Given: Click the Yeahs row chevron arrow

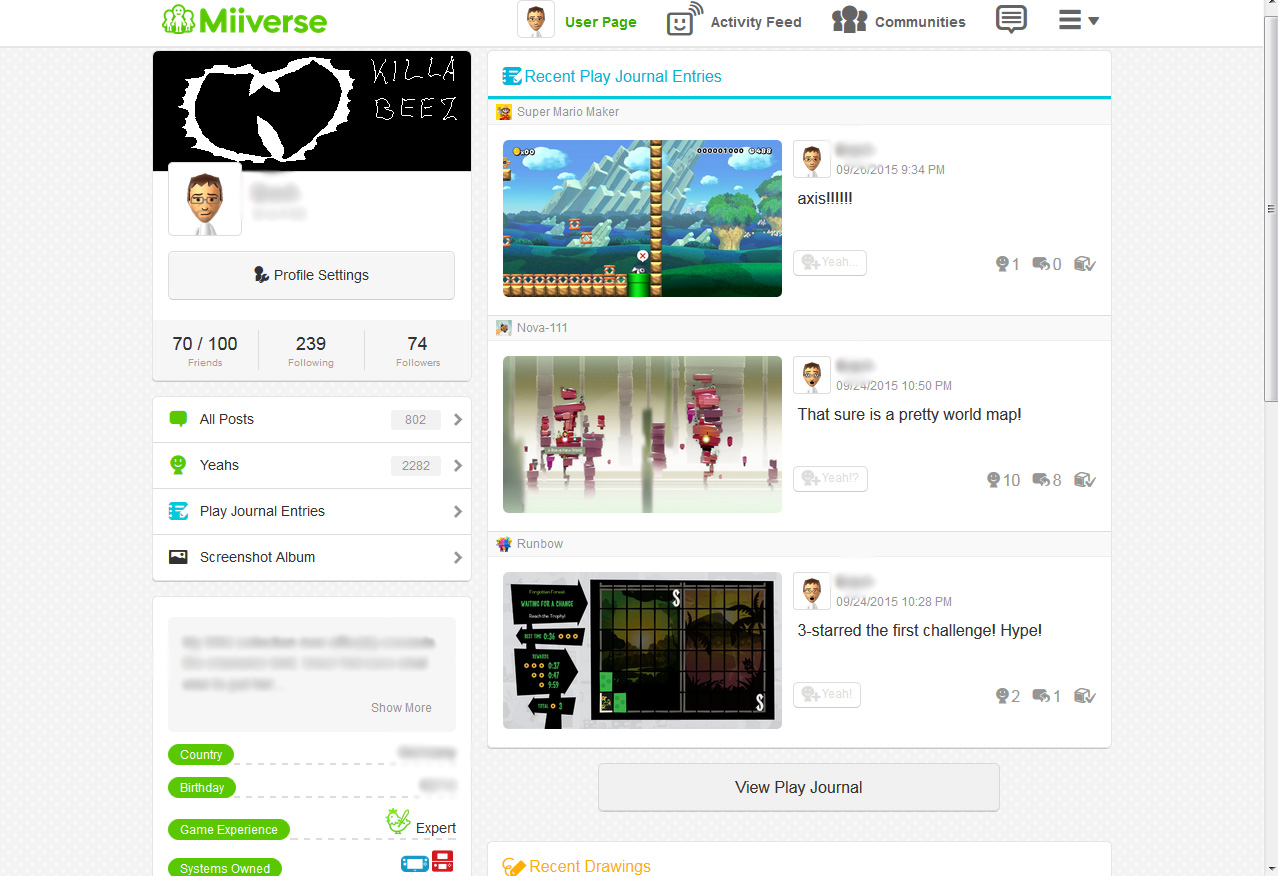Looking at the screenshot, I should [x=458, y=466].
